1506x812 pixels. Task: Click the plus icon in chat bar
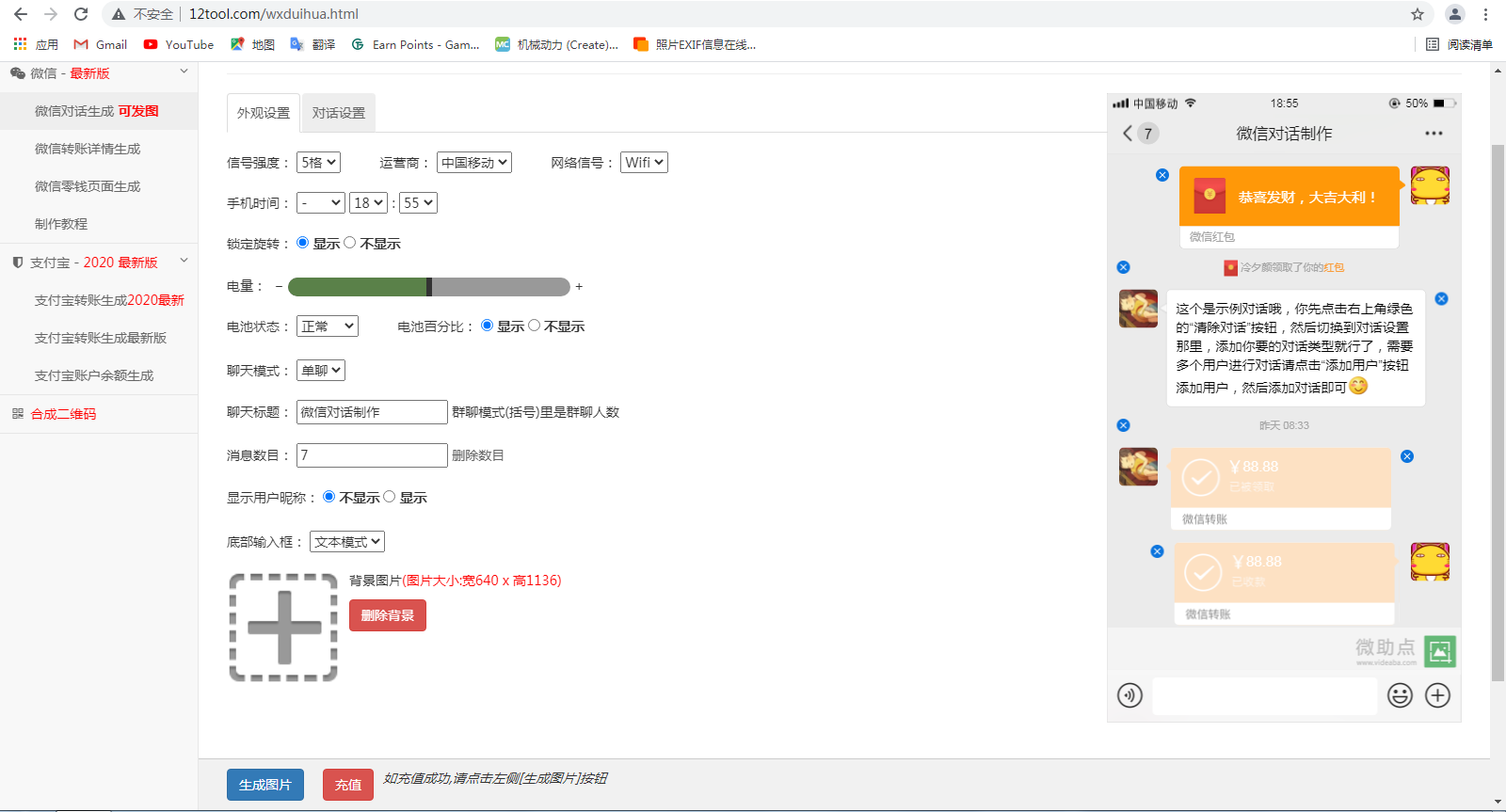click(x=1437, y=695)
